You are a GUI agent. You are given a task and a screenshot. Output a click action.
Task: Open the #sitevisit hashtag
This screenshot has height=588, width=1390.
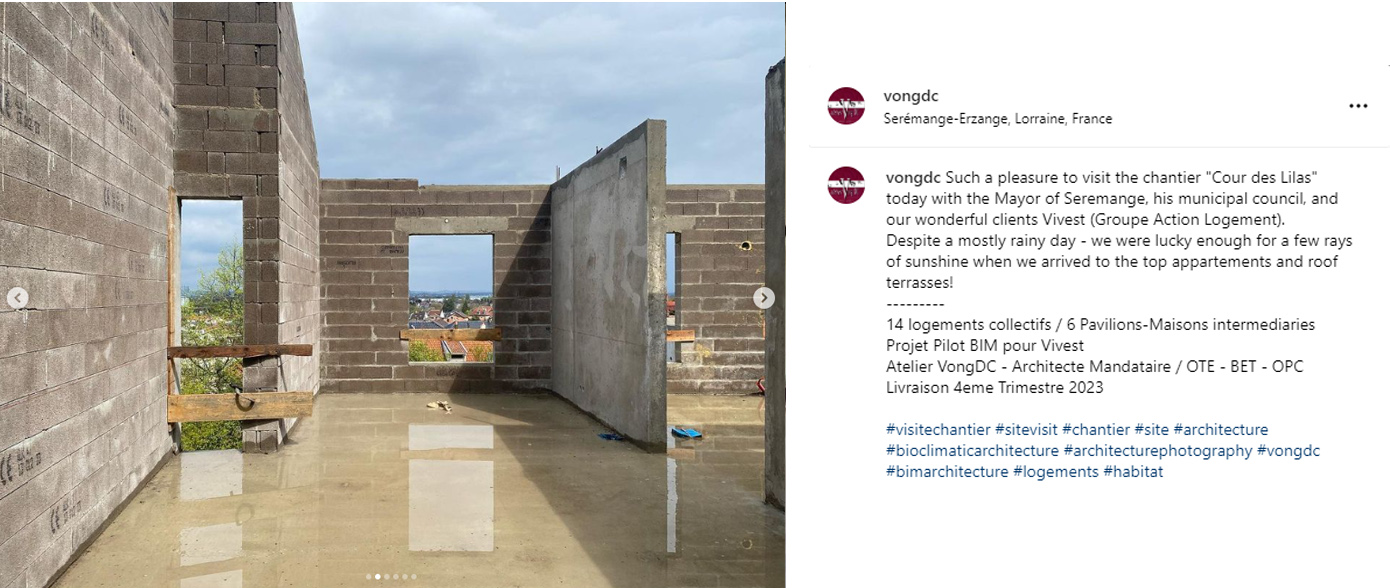coord(1026,430)
